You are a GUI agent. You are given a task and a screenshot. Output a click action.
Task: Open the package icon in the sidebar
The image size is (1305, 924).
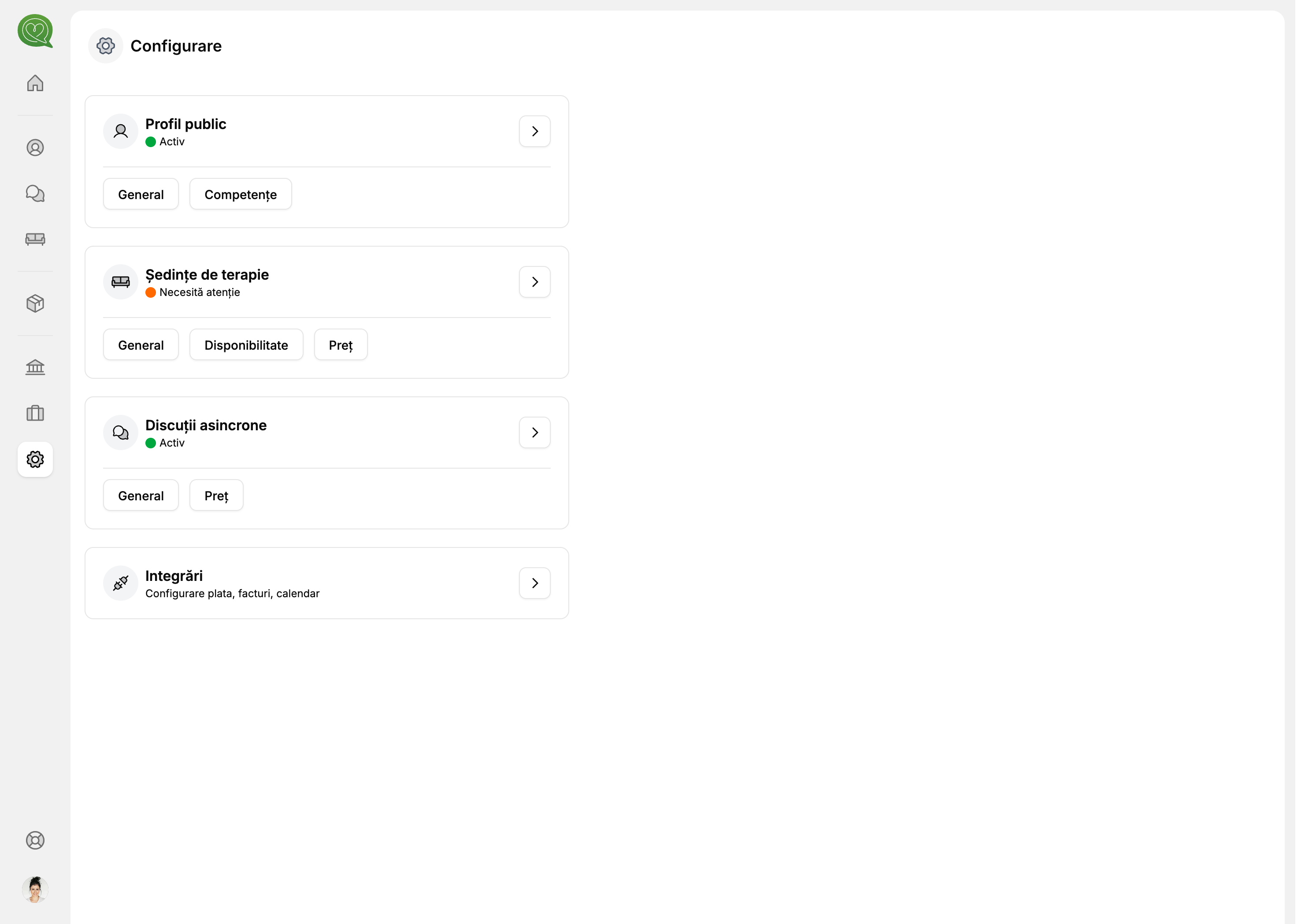[35, 303]
